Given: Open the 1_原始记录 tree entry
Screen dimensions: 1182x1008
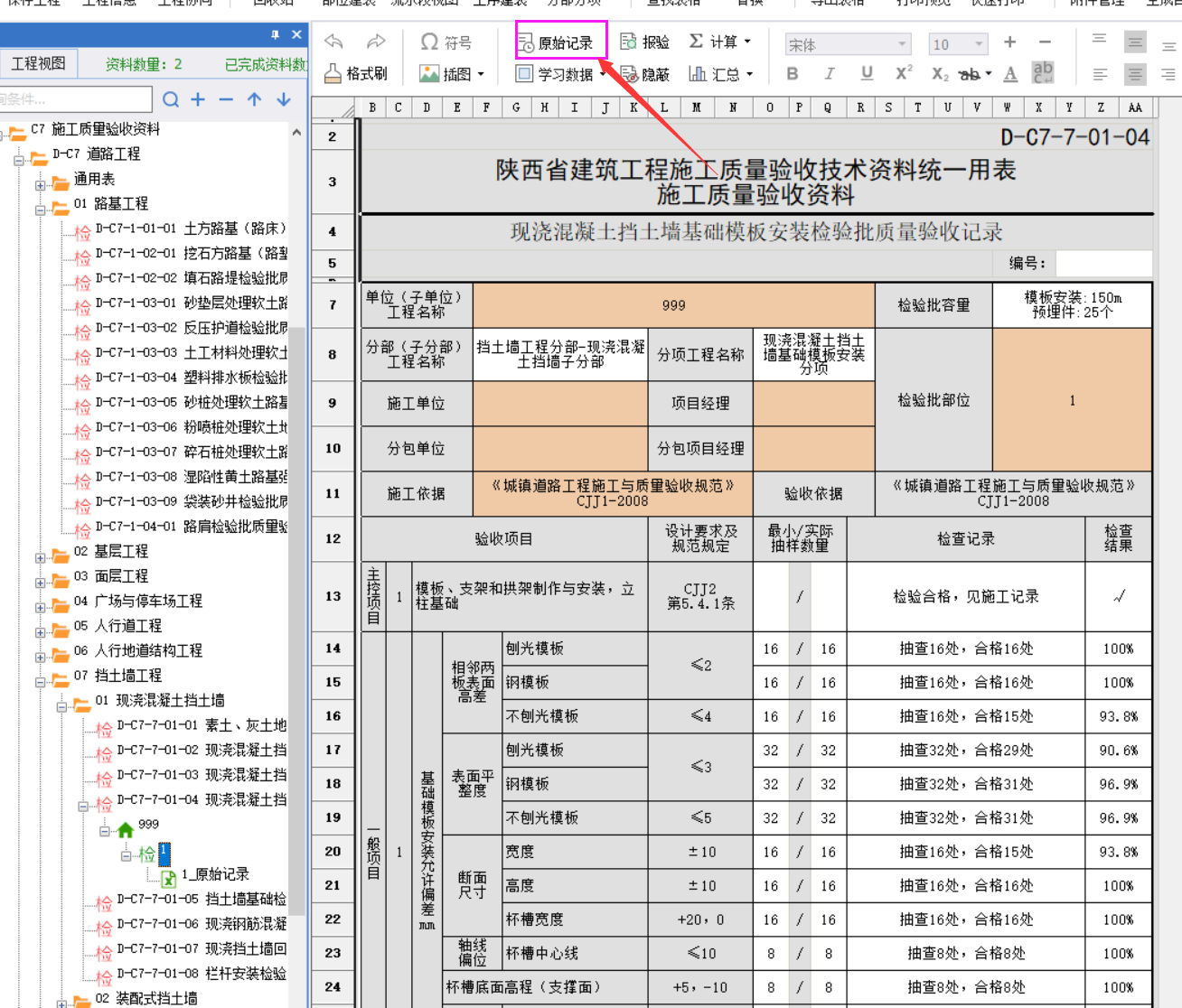Looking at the screenshot, I should click(215, 874).
